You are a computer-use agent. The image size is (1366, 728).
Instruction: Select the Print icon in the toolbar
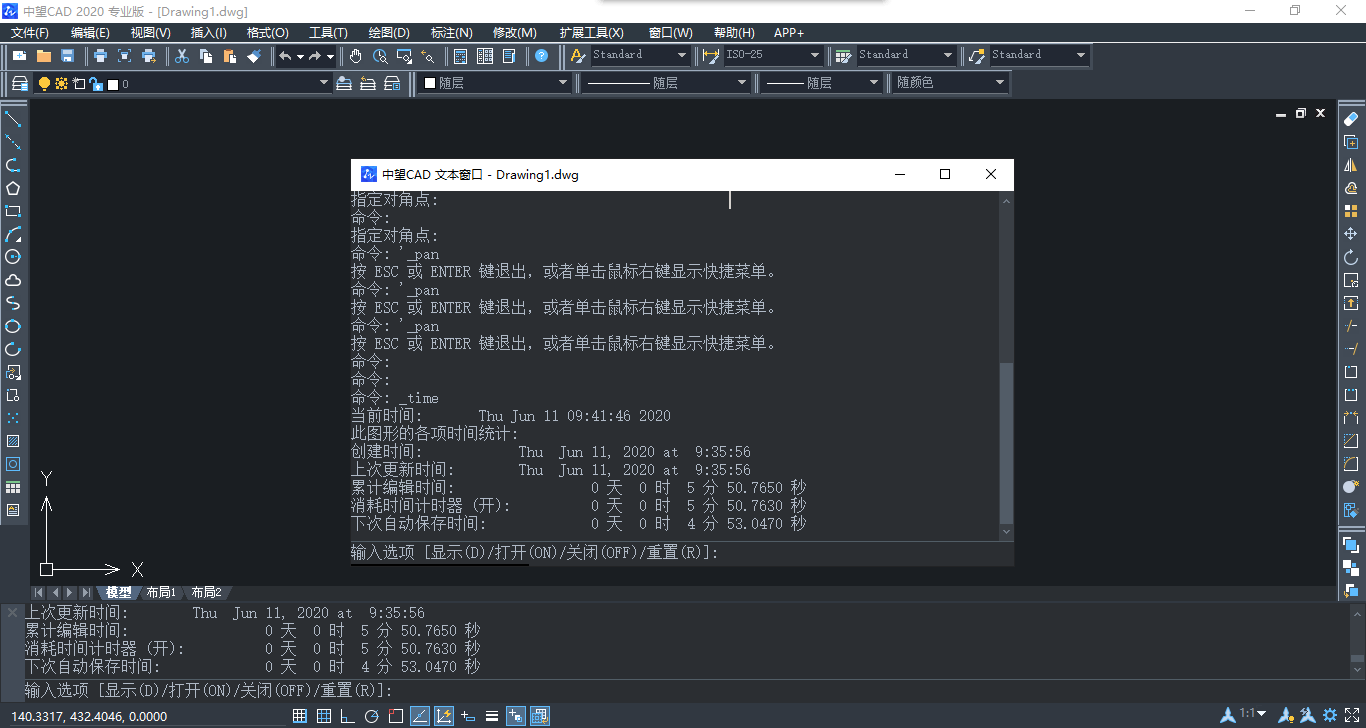click(x=101, y=56)
